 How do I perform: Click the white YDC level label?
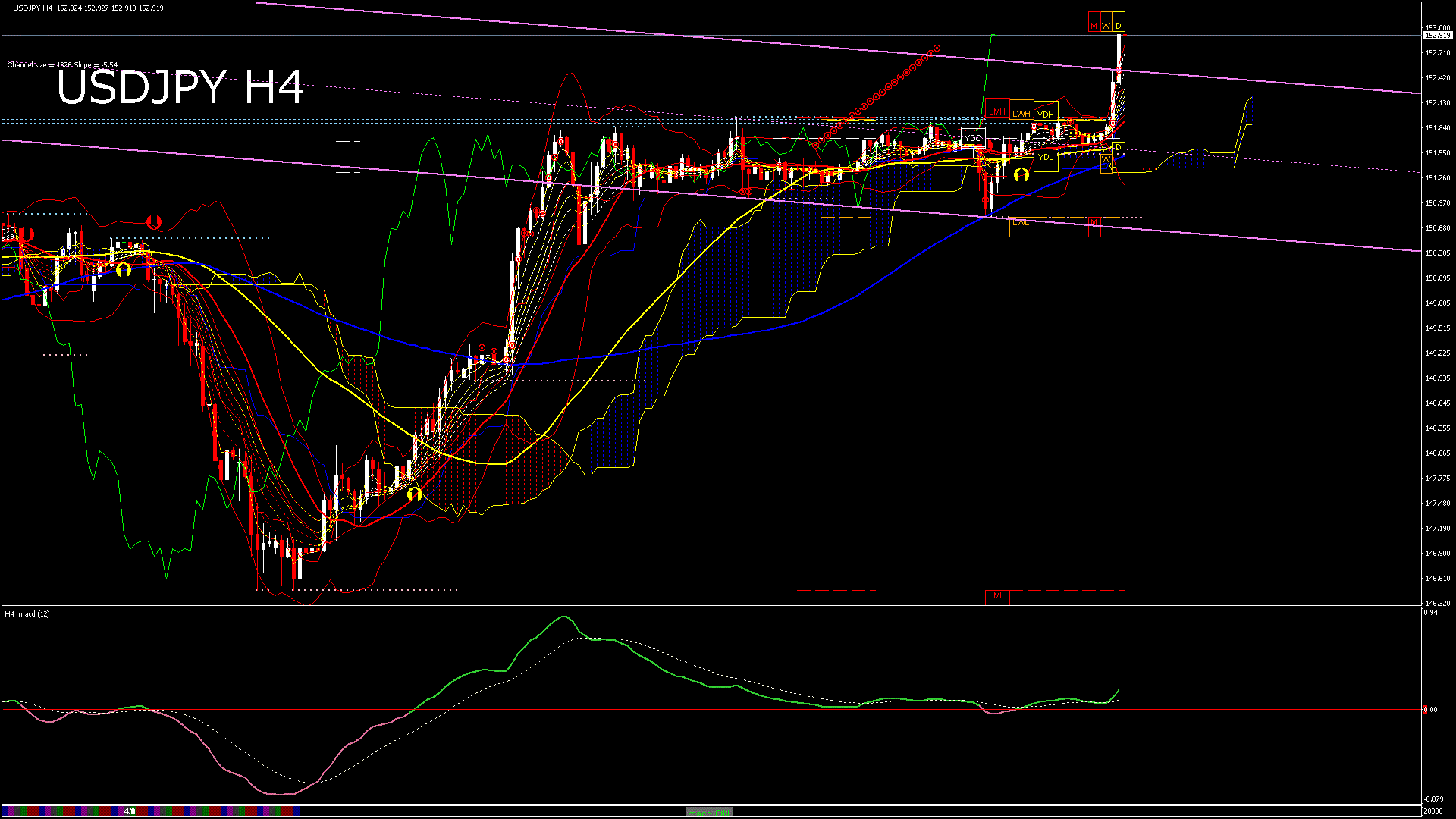972,138
